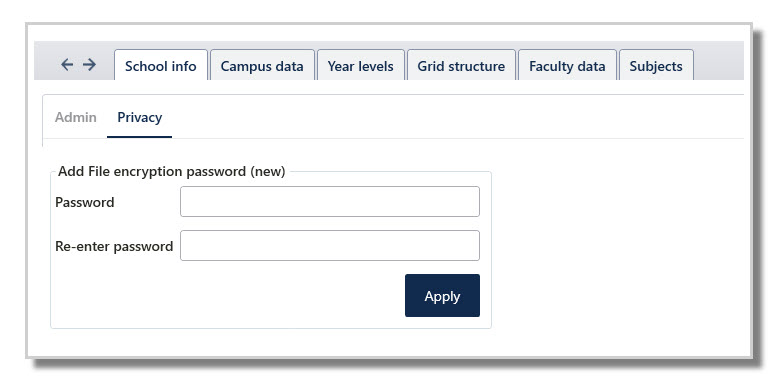Navigate to next screen with right arrow
Screen dimensions: 780x387
(x=89, y=64)
